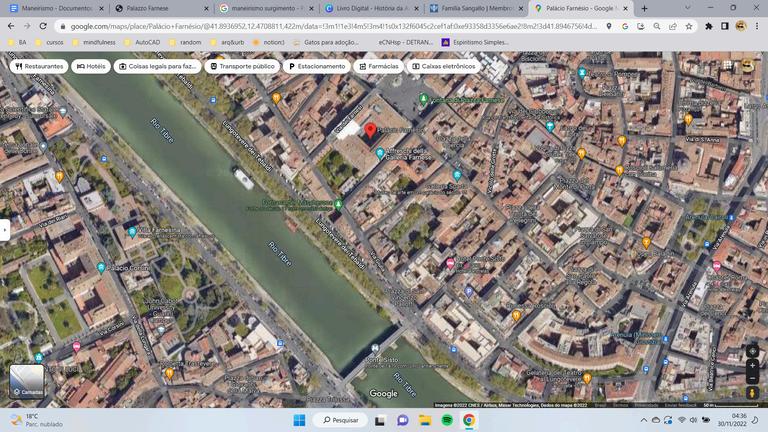Click the Affreschi della Galleria Farnese marker
768x432 pixels.
(380, 154)
